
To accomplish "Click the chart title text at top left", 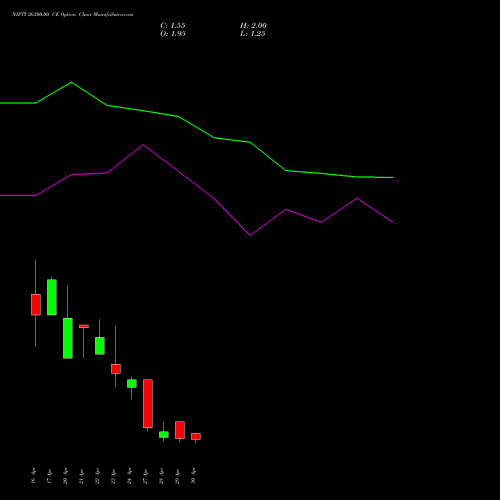I will click(x=73, y=14).
